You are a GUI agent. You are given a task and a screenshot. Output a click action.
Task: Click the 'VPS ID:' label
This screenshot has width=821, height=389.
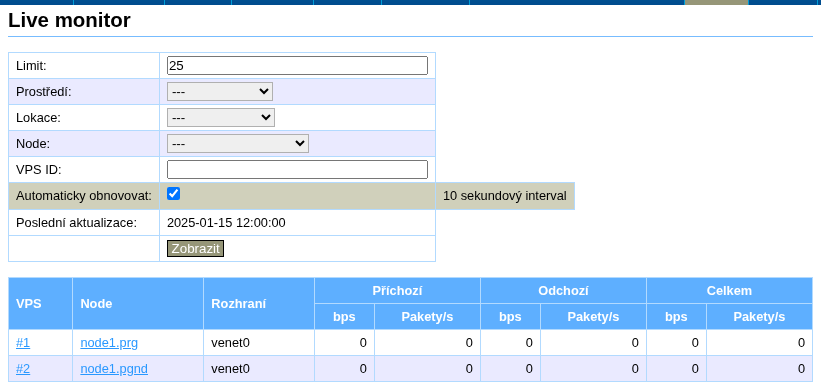point(39,170)
